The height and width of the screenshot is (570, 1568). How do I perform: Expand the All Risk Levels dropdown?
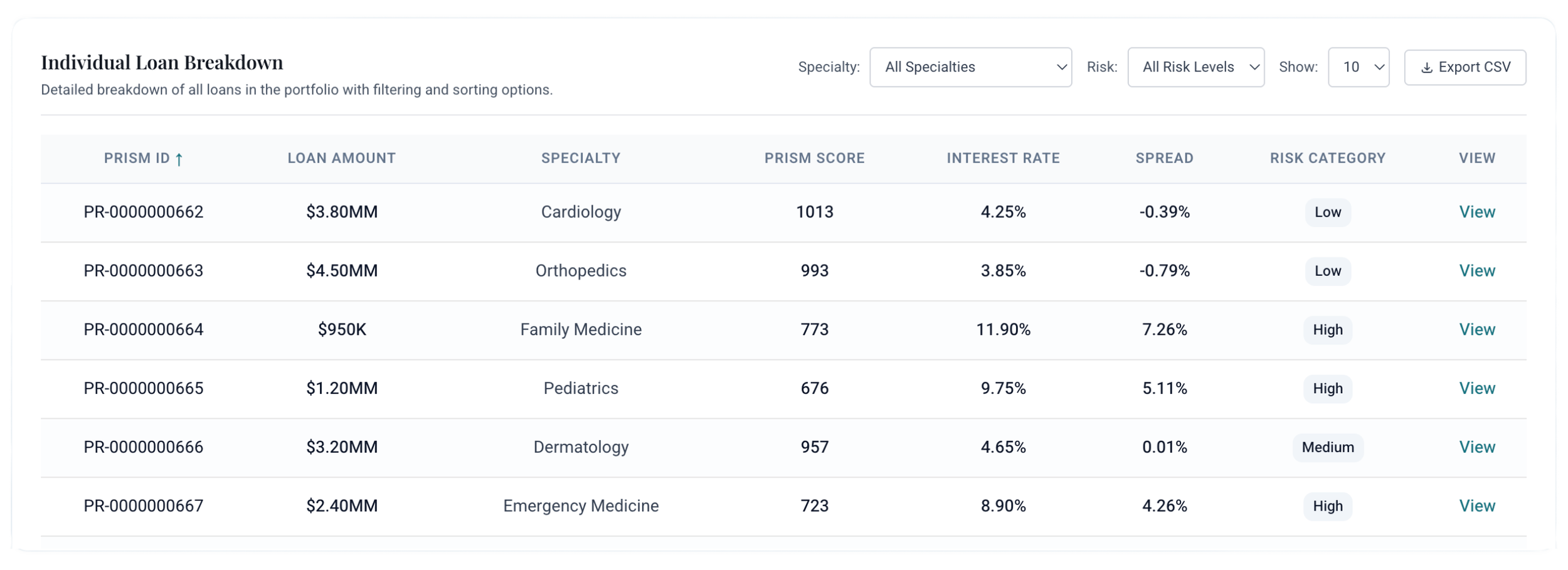coord(1195,67)
